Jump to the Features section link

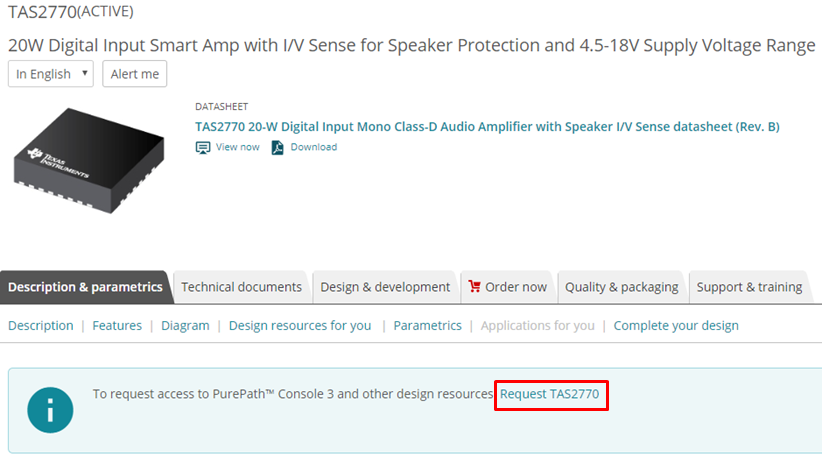coord(117,325)
